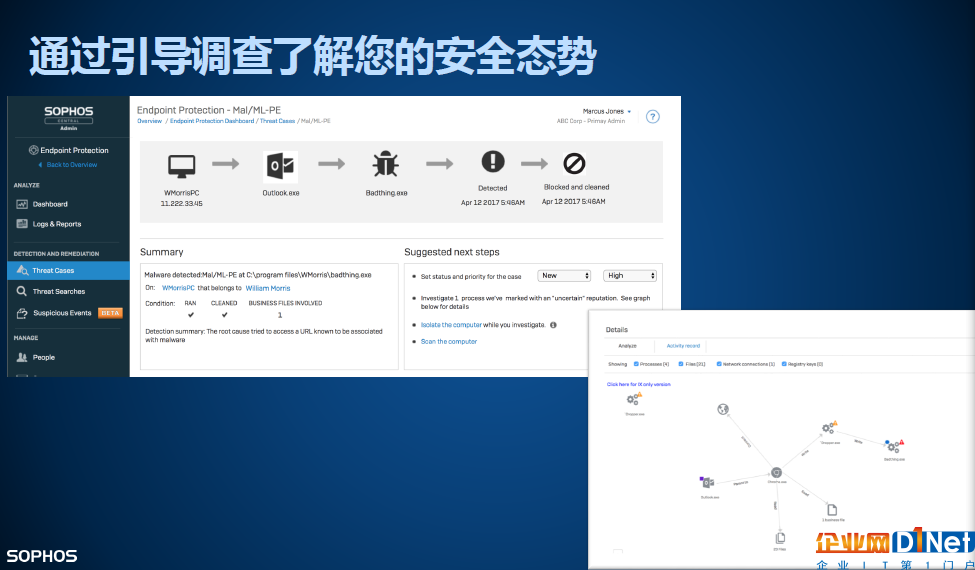
Task: Click the Sophos Central Admin logo
Action: coord(68,116)
